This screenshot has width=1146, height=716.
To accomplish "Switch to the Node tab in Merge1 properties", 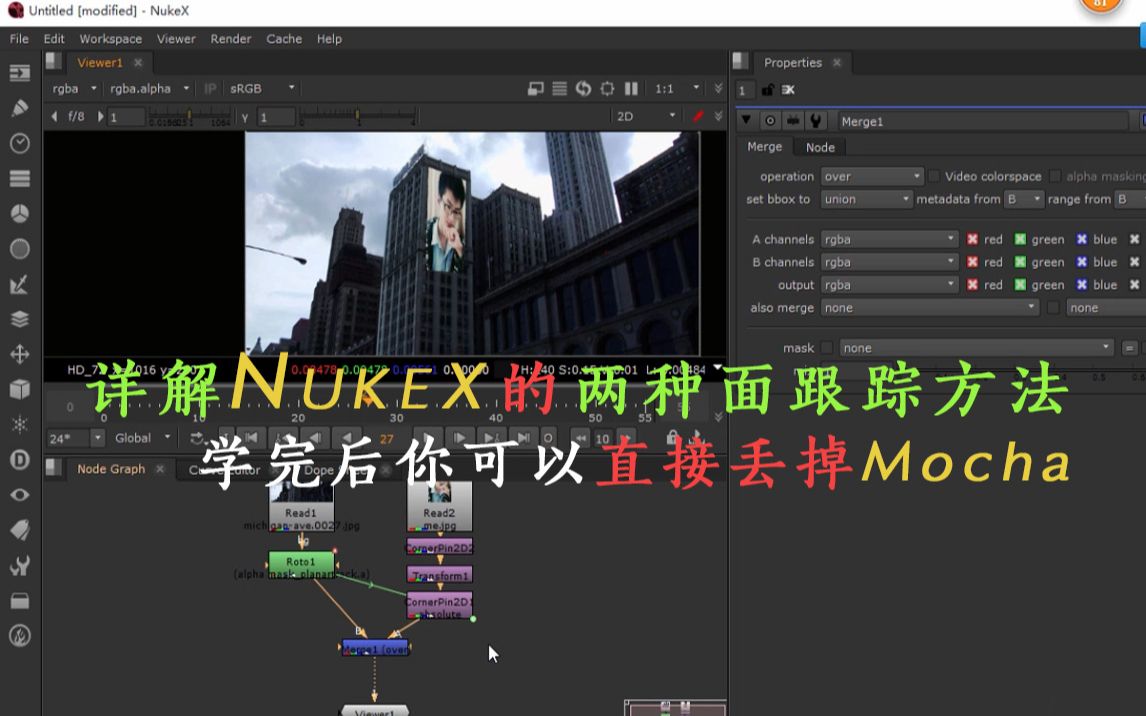I will pyautogui.click(x=820, y=147).
